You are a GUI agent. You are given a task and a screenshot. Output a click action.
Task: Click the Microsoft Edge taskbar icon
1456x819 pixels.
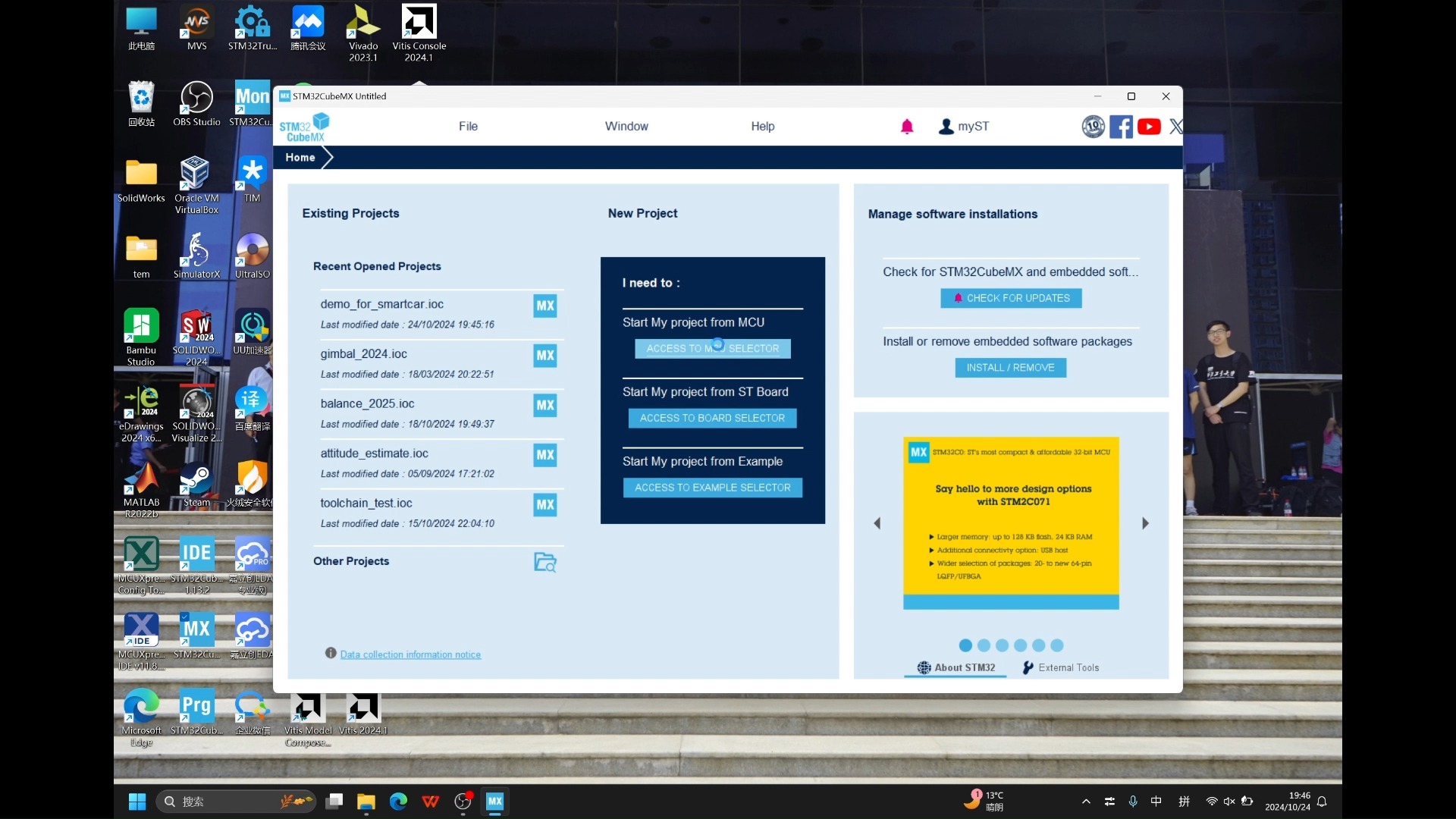click(x=398, y=801)
